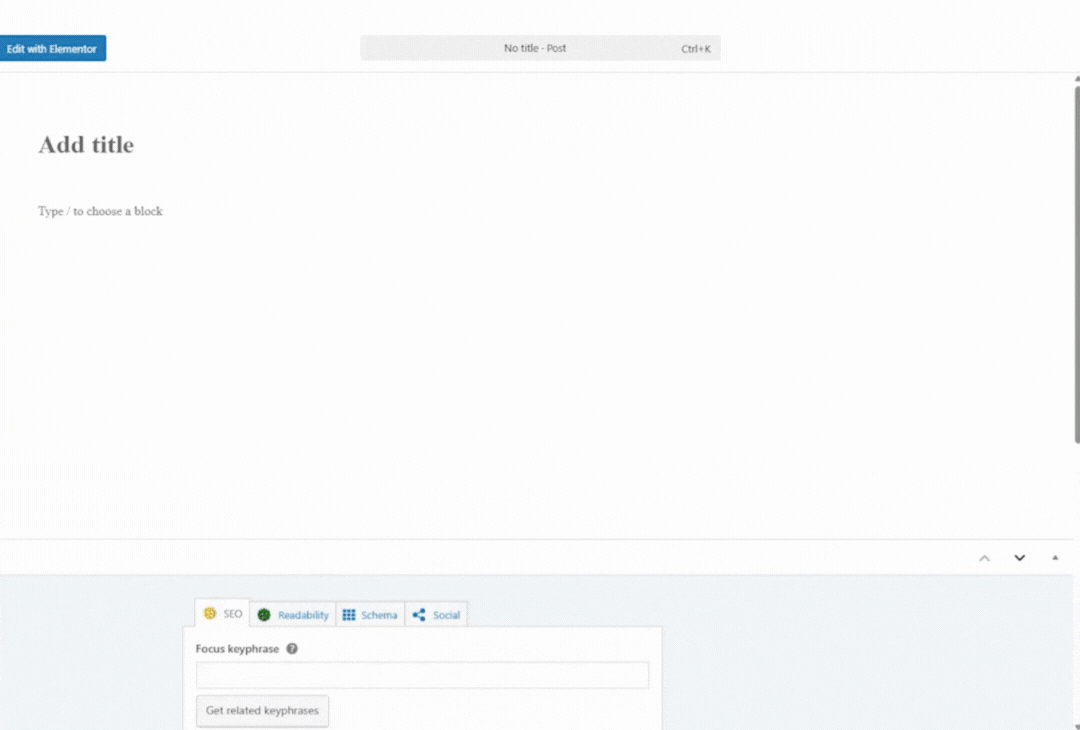1080x730 pixels.
Task: Click the move panel down chevron
Action: tap(1020, 558)
